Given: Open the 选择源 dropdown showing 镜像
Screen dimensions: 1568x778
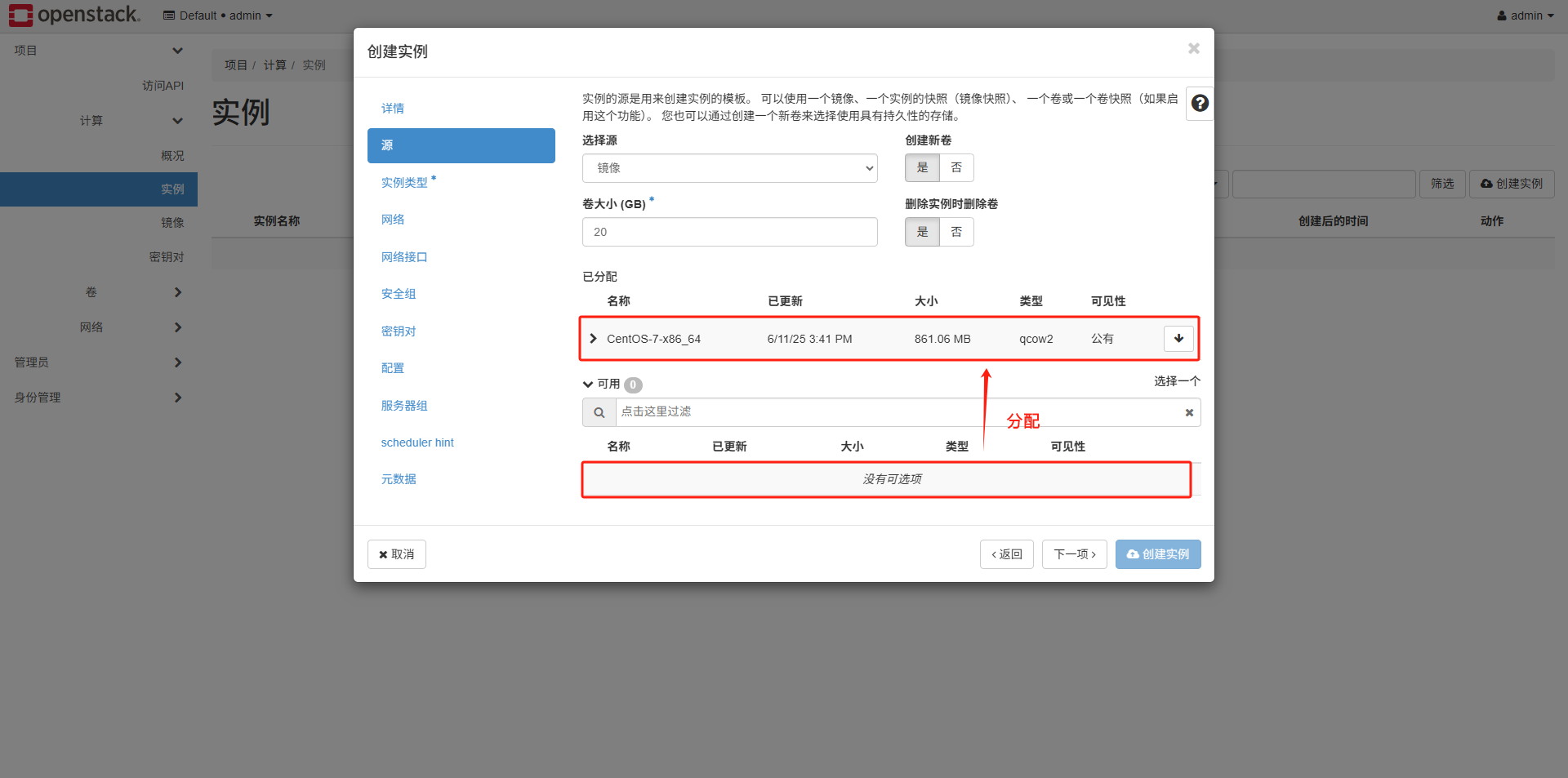Looking at the screenshot, I should [x=730, y=168].
